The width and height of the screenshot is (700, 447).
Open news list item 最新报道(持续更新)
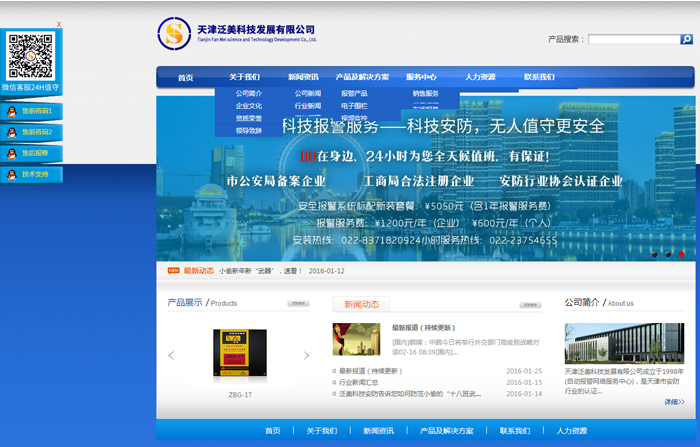[371, 371]
